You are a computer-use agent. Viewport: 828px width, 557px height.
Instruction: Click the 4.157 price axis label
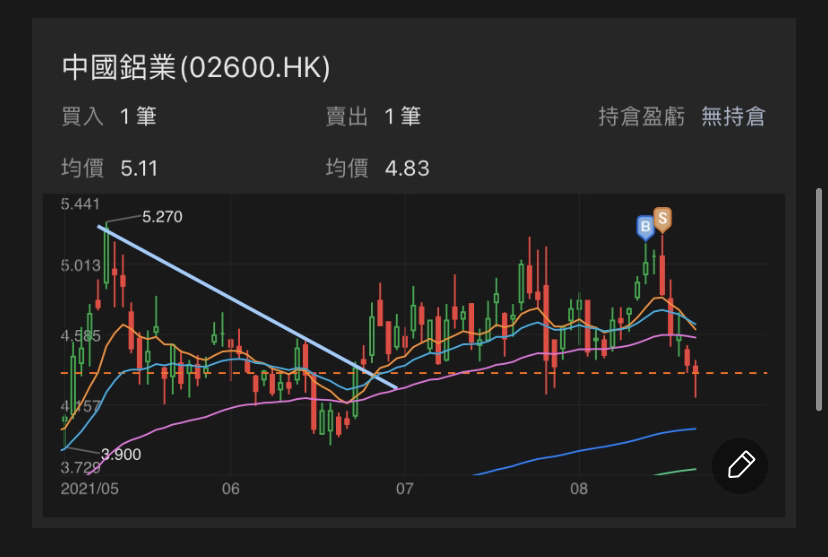pos(80,406)
